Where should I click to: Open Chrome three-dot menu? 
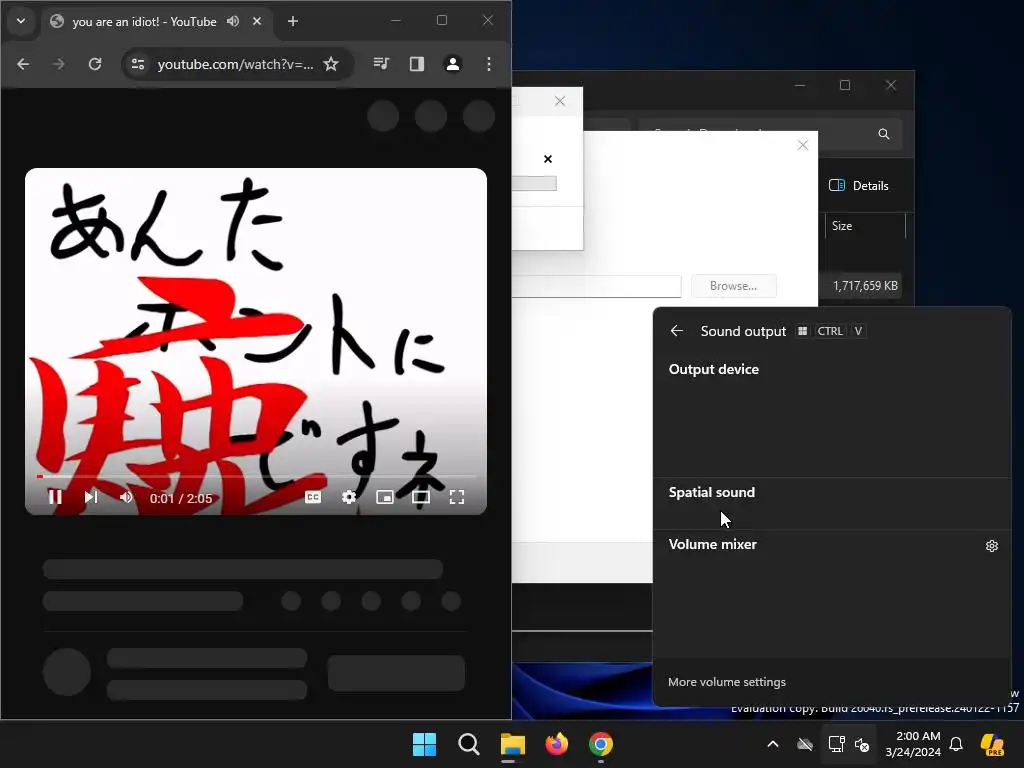click(488, 64)
